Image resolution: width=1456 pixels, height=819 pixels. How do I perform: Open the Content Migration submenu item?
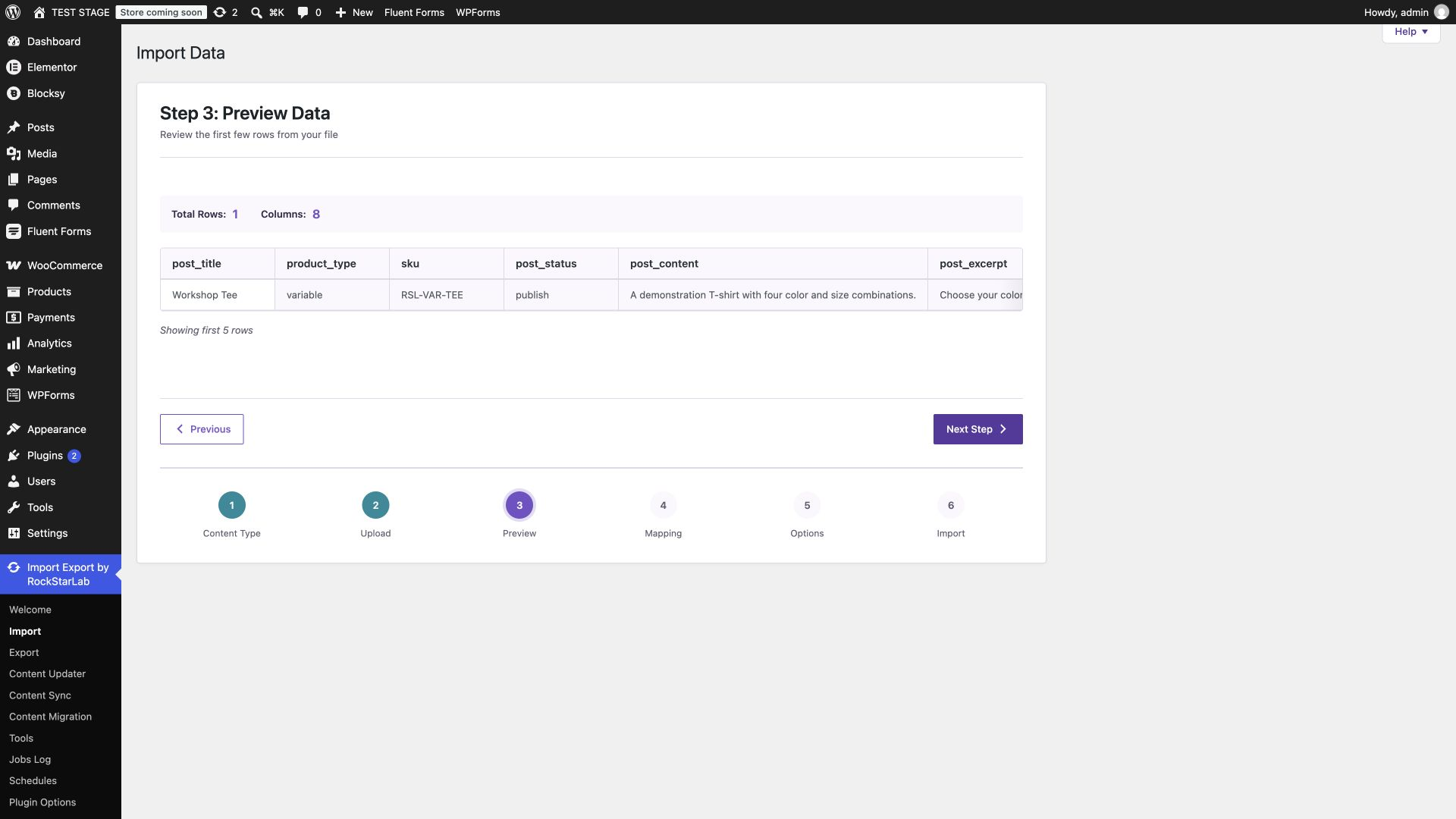click(x=50, y=717)
